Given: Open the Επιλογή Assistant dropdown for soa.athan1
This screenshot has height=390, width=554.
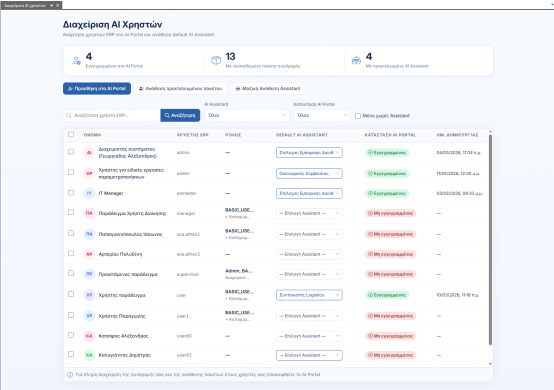Looking at the screenshot, I should [309, 234].
